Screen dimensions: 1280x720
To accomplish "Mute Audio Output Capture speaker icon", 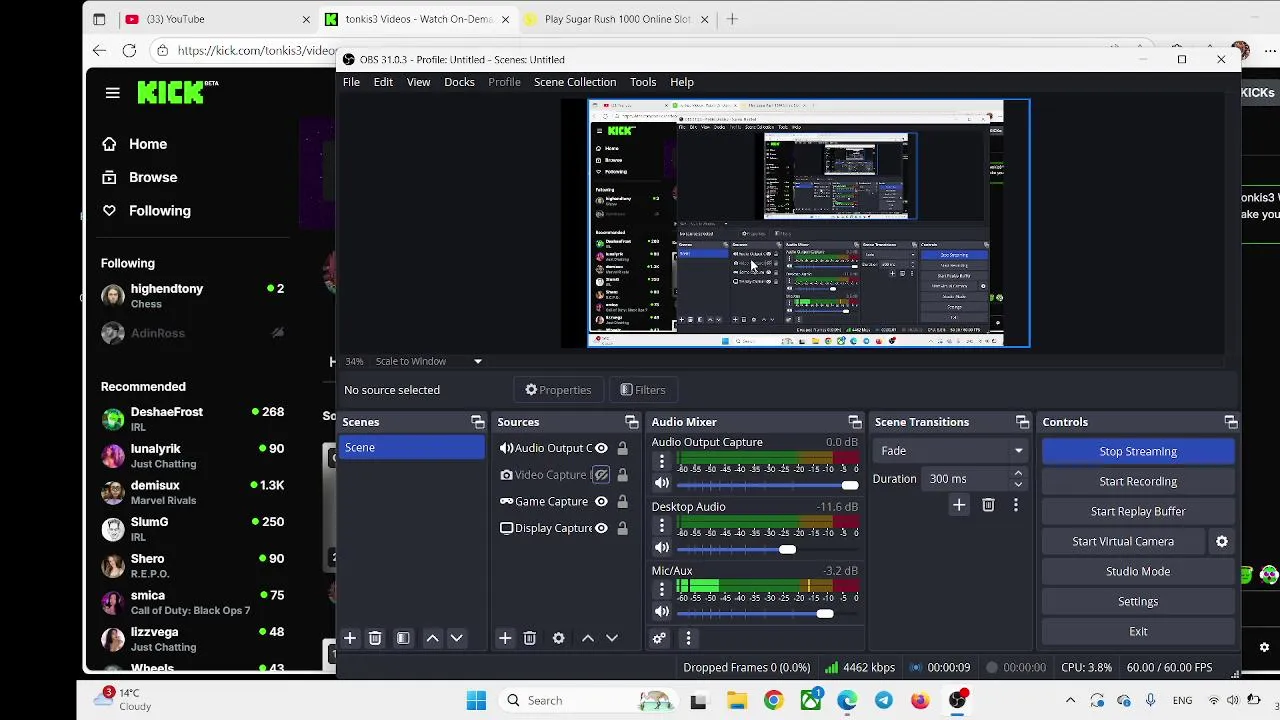I will 661,483.
